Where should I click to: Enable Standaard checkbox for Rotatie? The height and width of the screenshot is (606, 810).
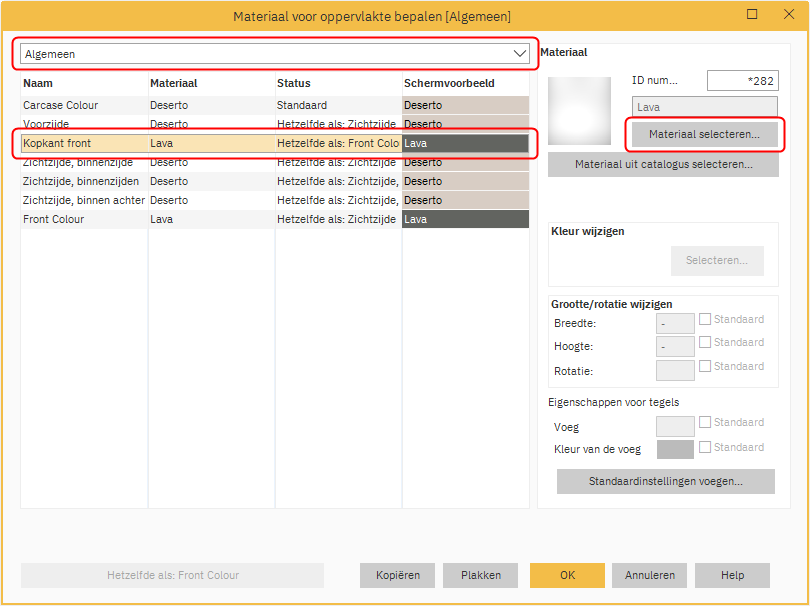[x=705, y=367]
